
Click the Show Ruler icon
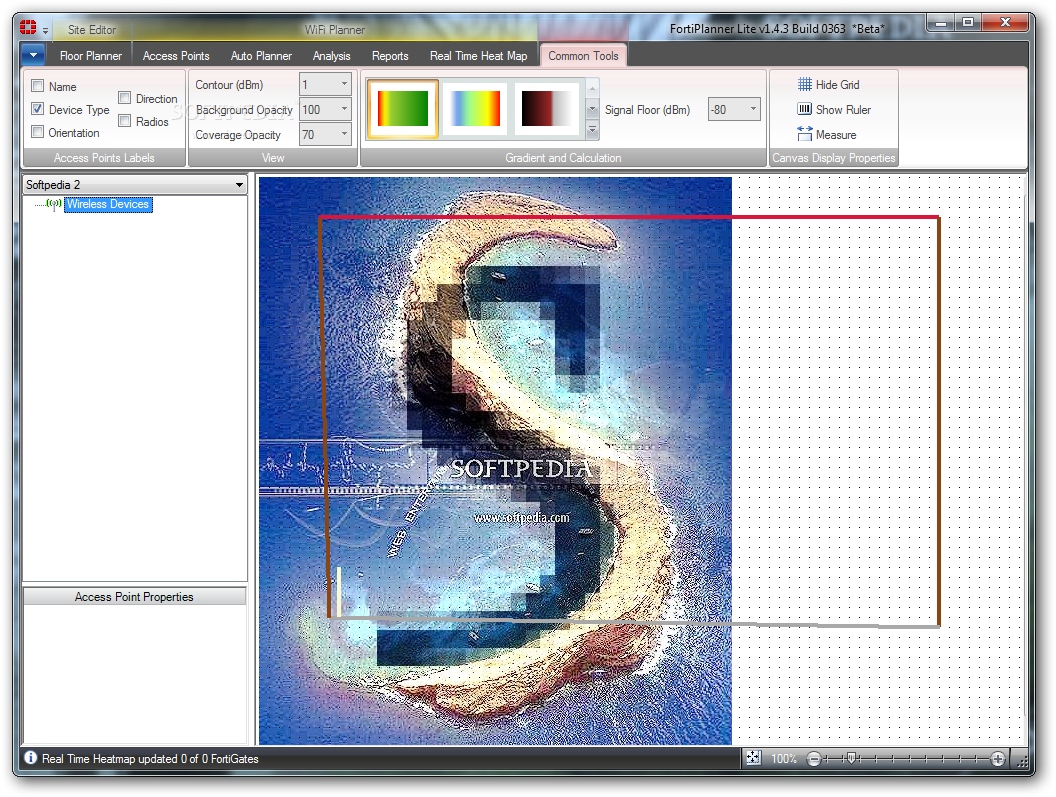[805, 109]
